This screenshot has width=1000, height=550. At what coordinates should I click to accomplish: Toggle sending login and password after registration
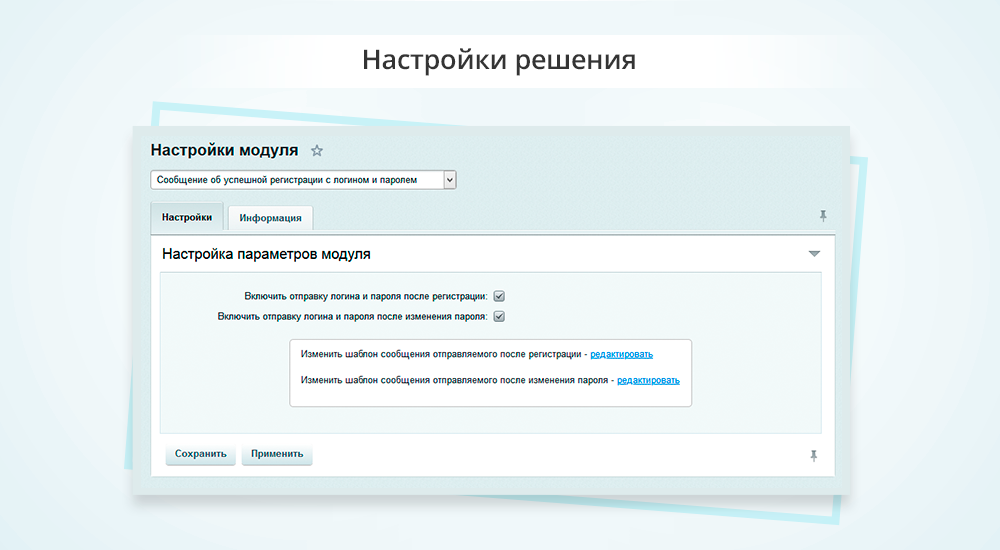499,296
